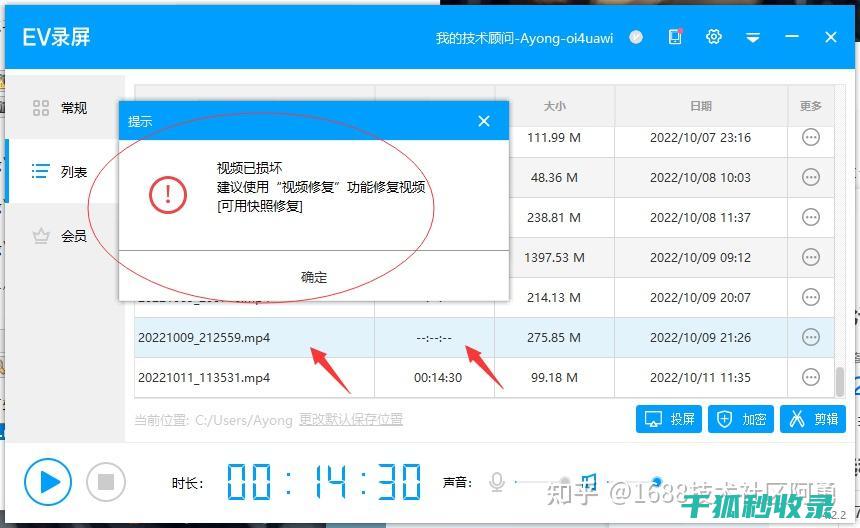Open more options for the 99.18 M row

point(811,377)
